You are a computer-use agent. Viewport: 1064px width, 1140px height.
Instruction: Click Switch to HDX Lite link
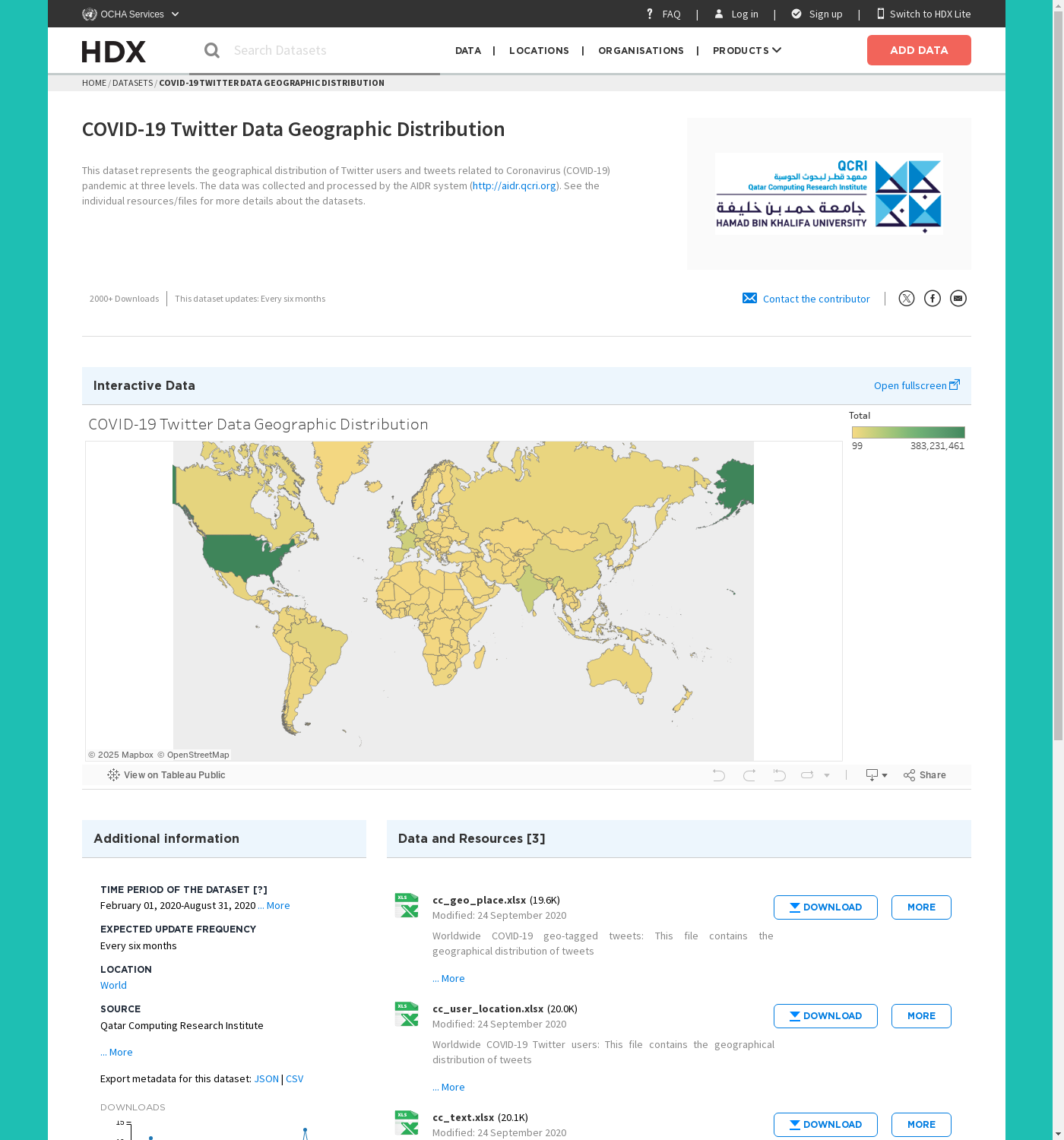click(930, 14)
